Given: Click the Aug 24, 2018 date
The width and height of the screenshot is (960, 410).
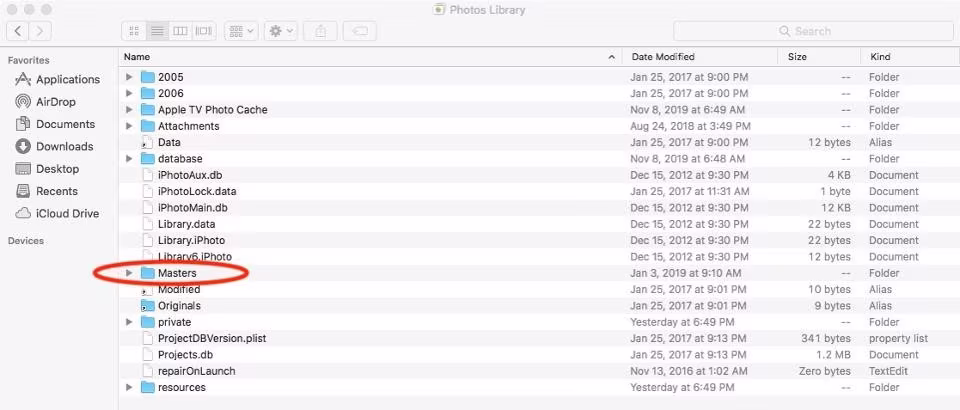Looking at the screenshot, I should [x=690, y=126].
